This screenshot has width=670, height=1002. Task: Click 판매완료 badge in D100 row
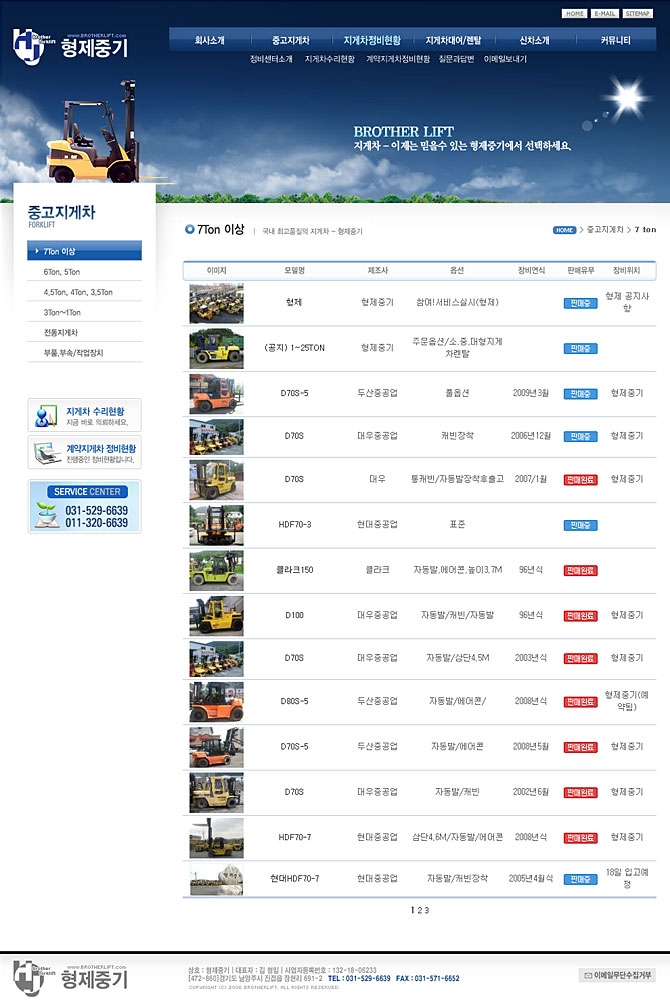tap(580, 616)
